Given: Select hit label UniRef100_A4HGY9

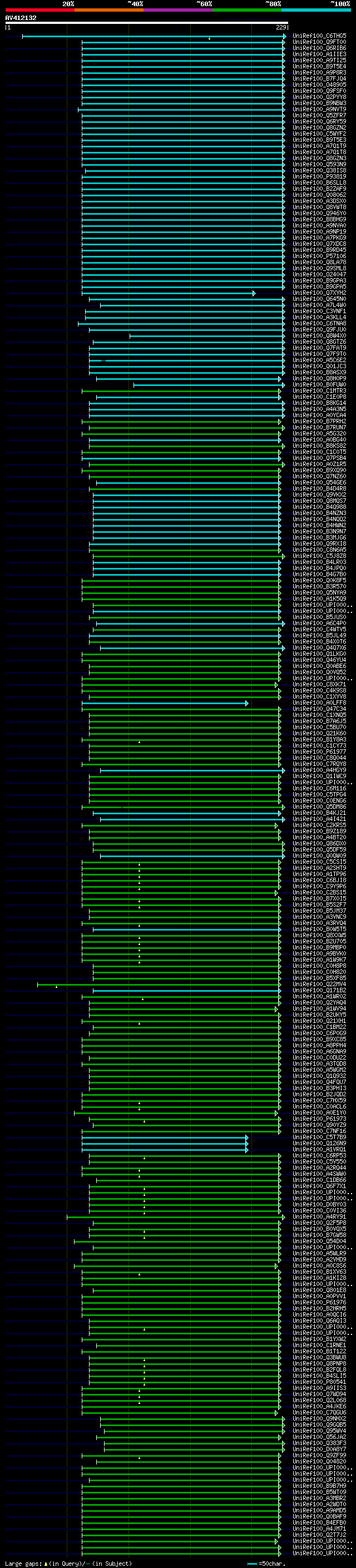Looking at the screenshot, I should (319, 770).
